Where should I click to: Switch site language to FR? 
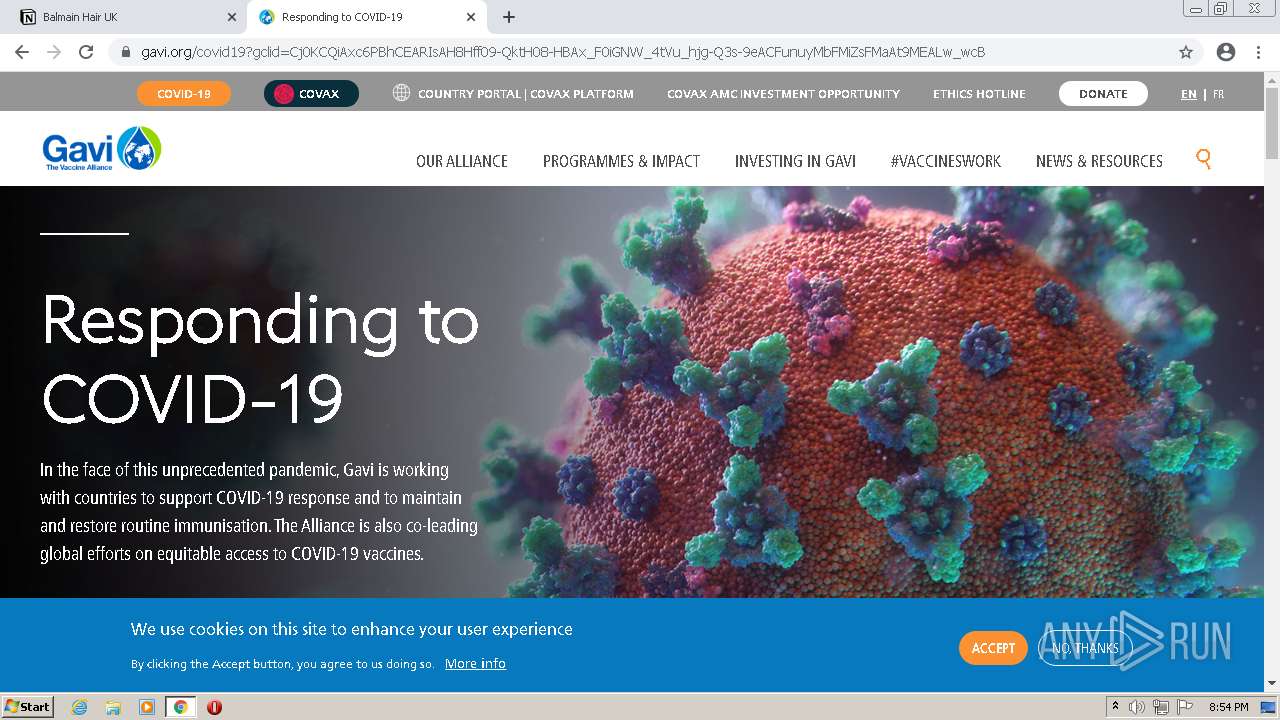[x=1218, y=94]
